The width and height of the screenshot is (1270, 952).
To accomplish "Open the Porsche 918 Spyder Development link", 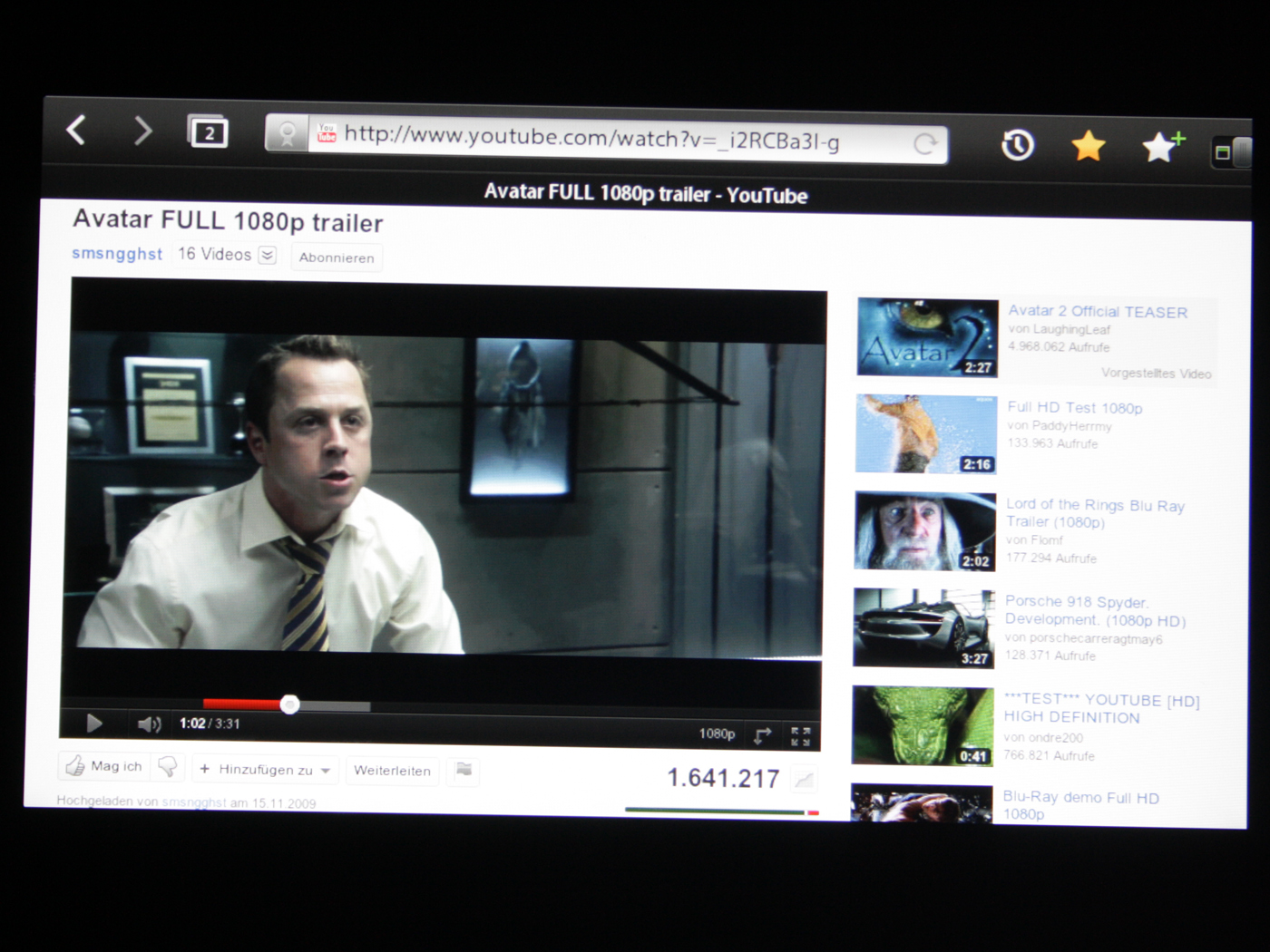I will pyautogui.click(x=1095, y=610).
